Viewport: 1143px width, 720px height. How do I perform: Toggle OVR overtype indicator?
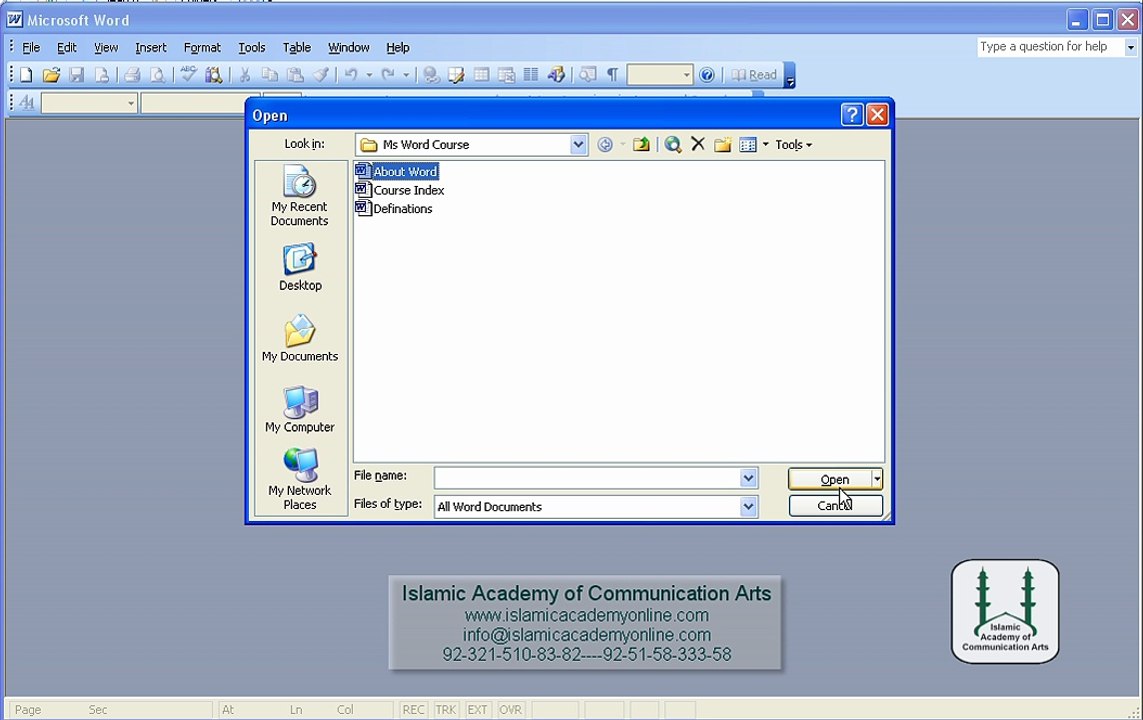510,709
